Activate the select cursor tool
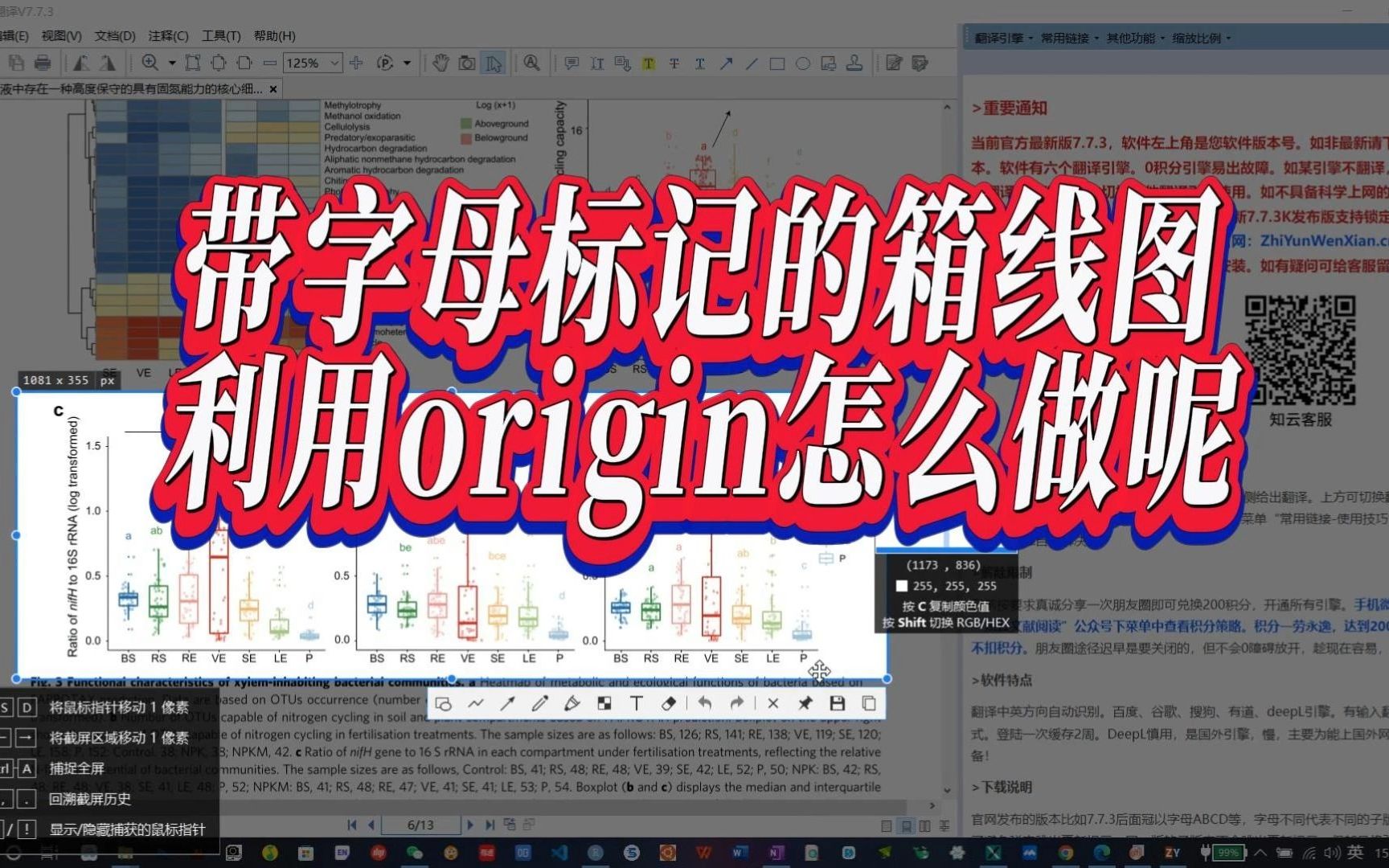Screen dimensions: 1389x868 pos(493,63)
